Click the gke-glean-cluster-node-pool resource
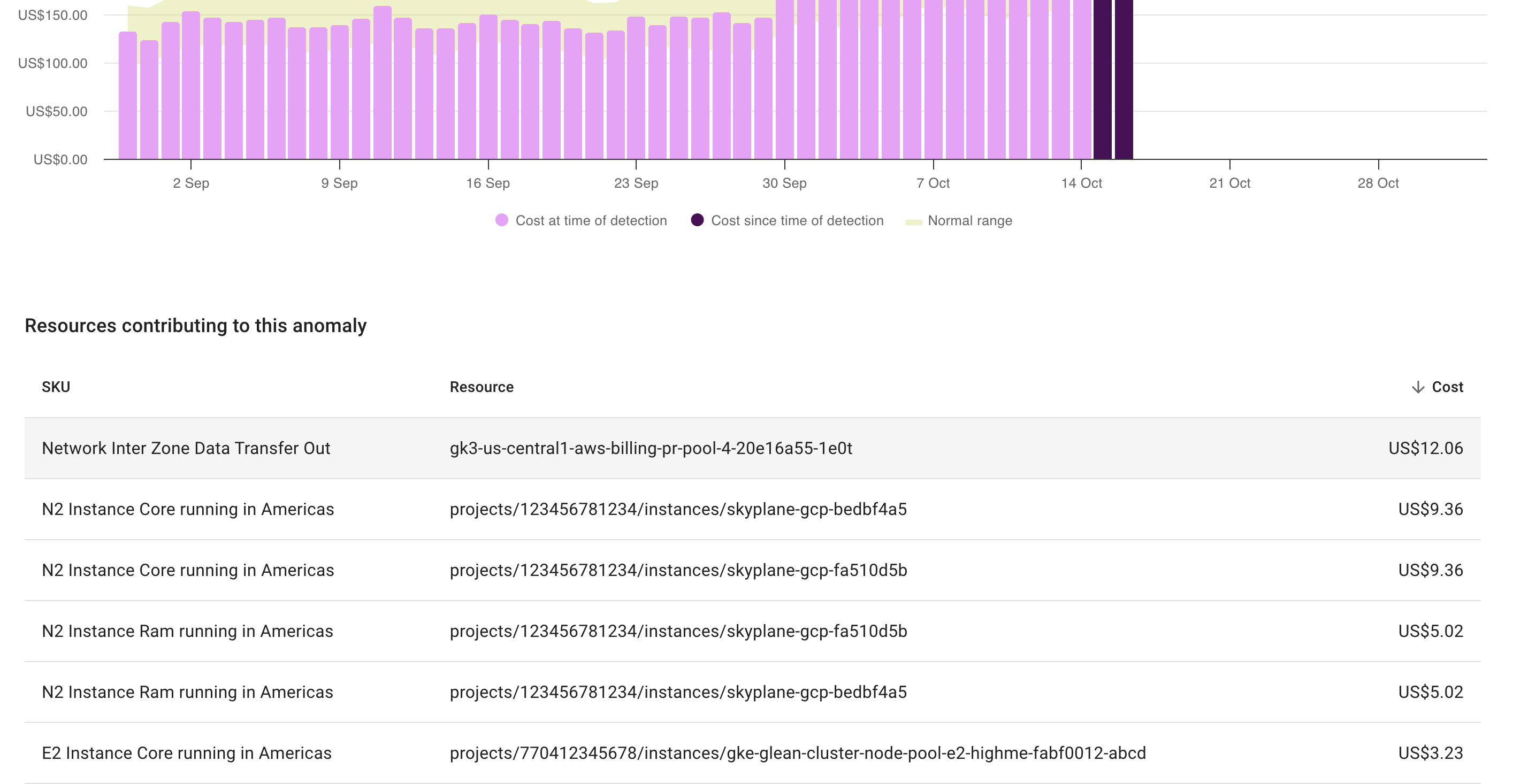 pyautogui.click(x=798, y=754)
